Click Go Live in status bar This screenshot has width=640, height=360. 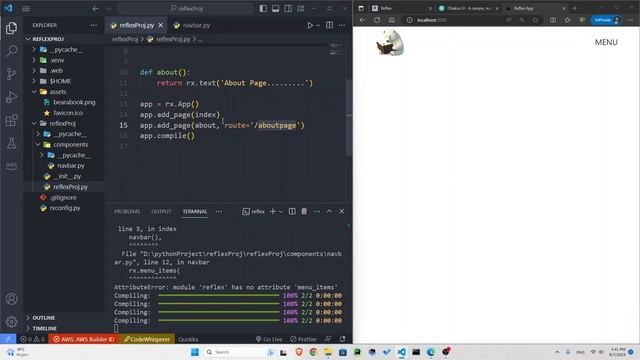click(x=269, y=339)
